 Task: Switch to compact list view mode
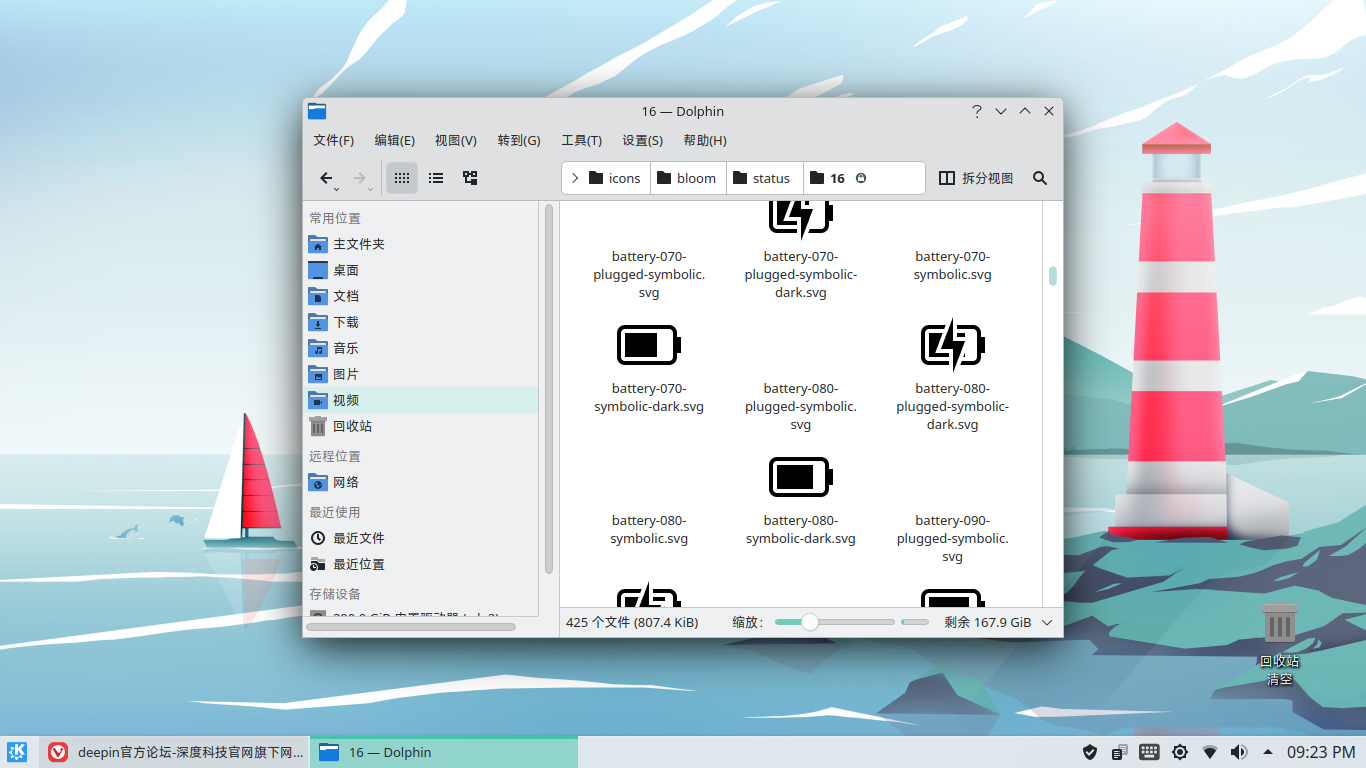tap(436, 178)
